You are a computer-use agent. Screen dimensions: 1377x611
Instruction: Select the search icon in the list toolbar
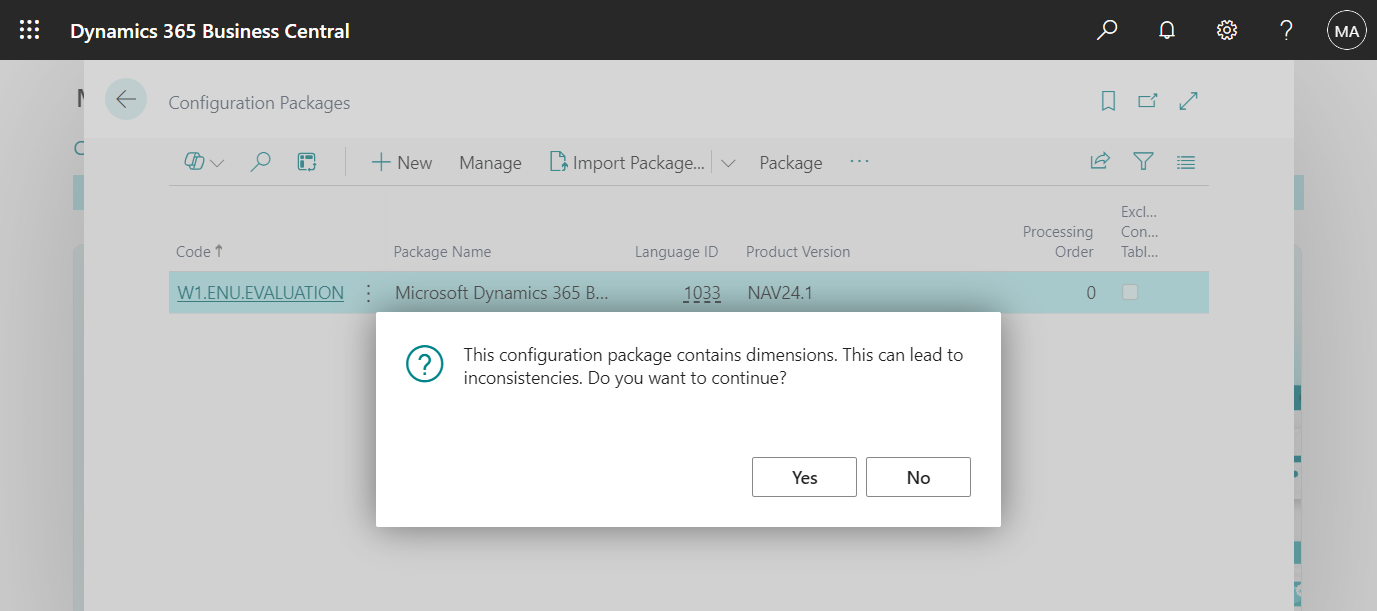[x=260, y=161]
